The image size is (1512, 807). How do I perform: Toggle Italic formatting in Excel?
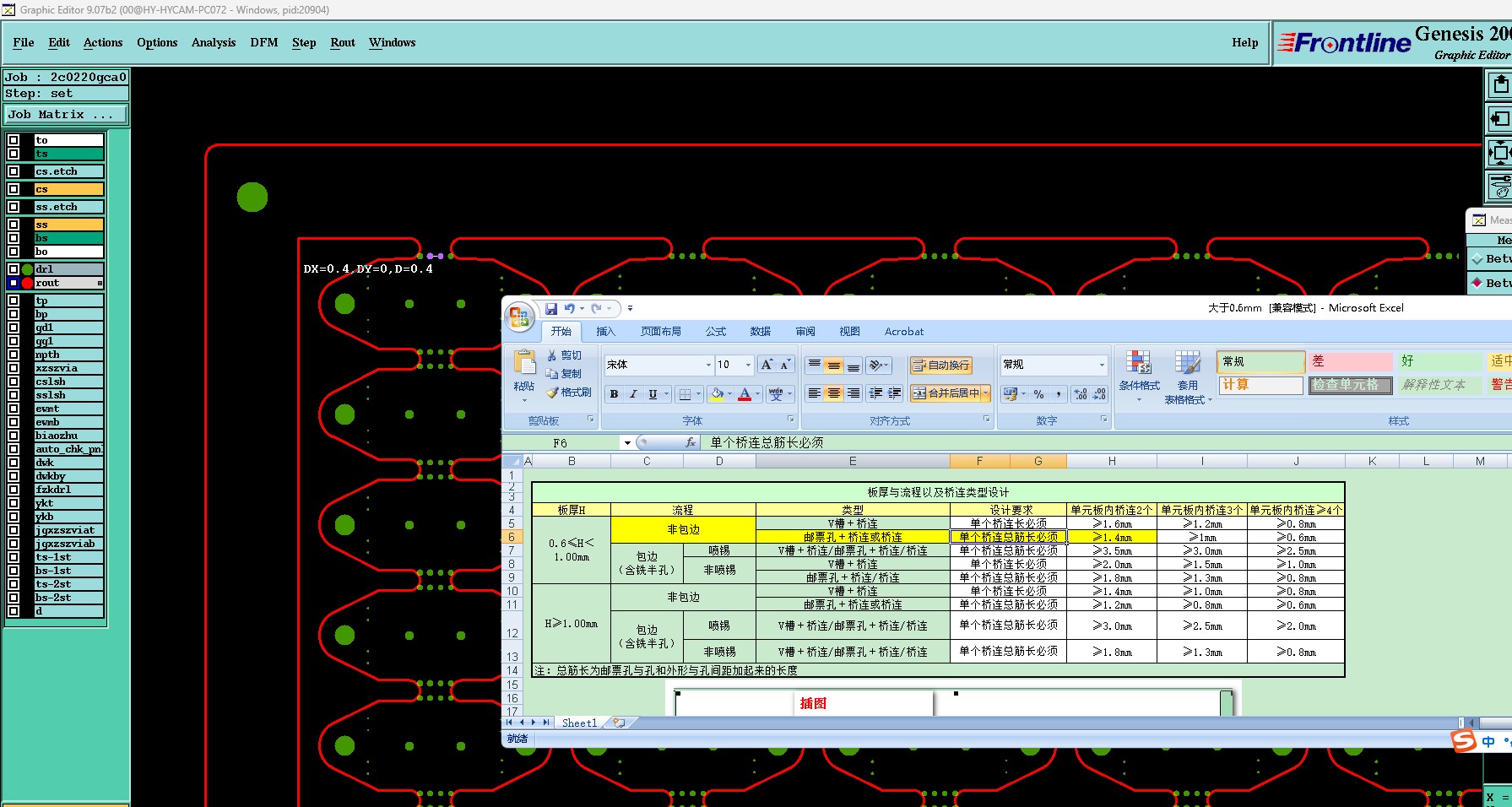(633, 394)
